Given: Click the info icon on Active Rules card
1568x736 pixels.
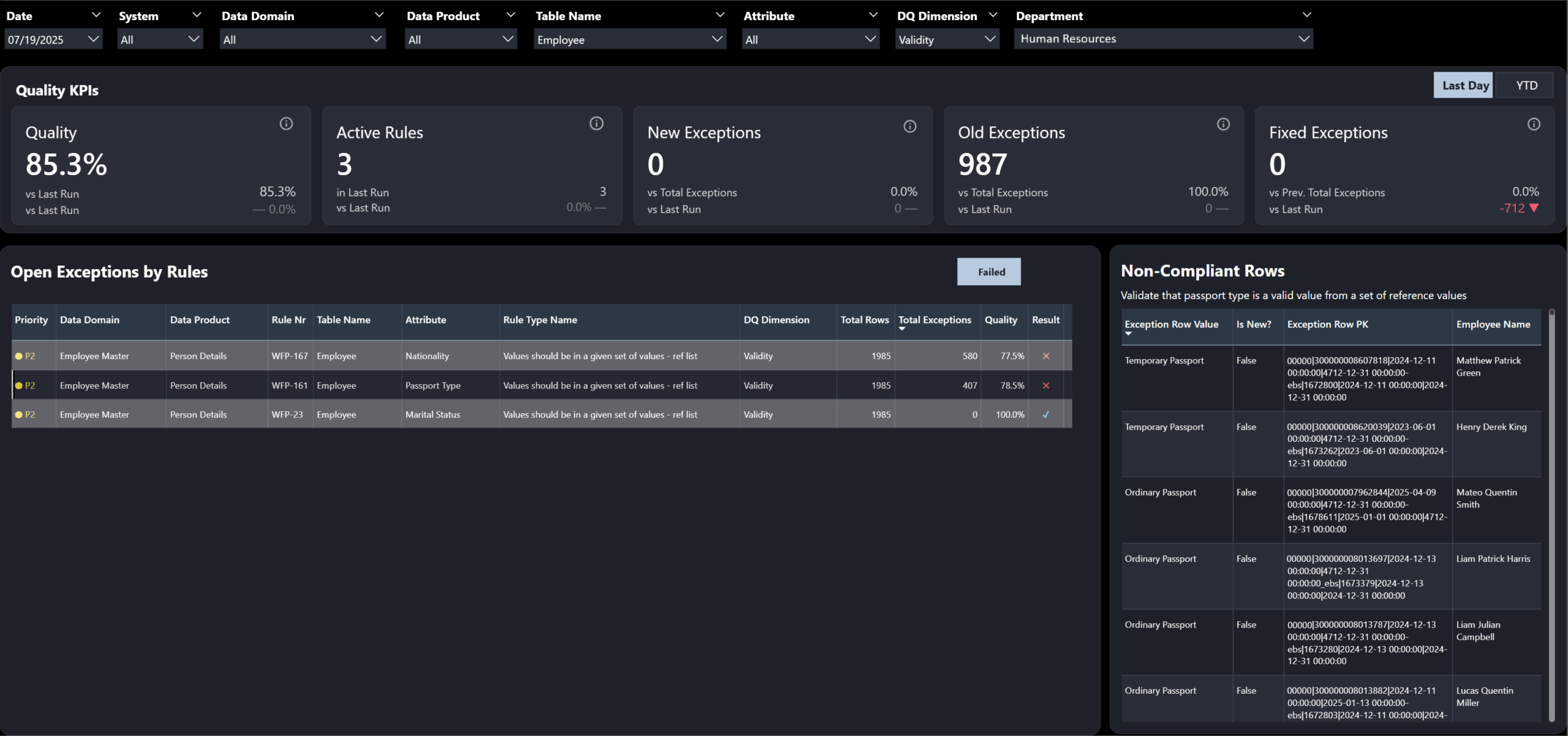Looking at the screenshot, I should click(597, 123).
